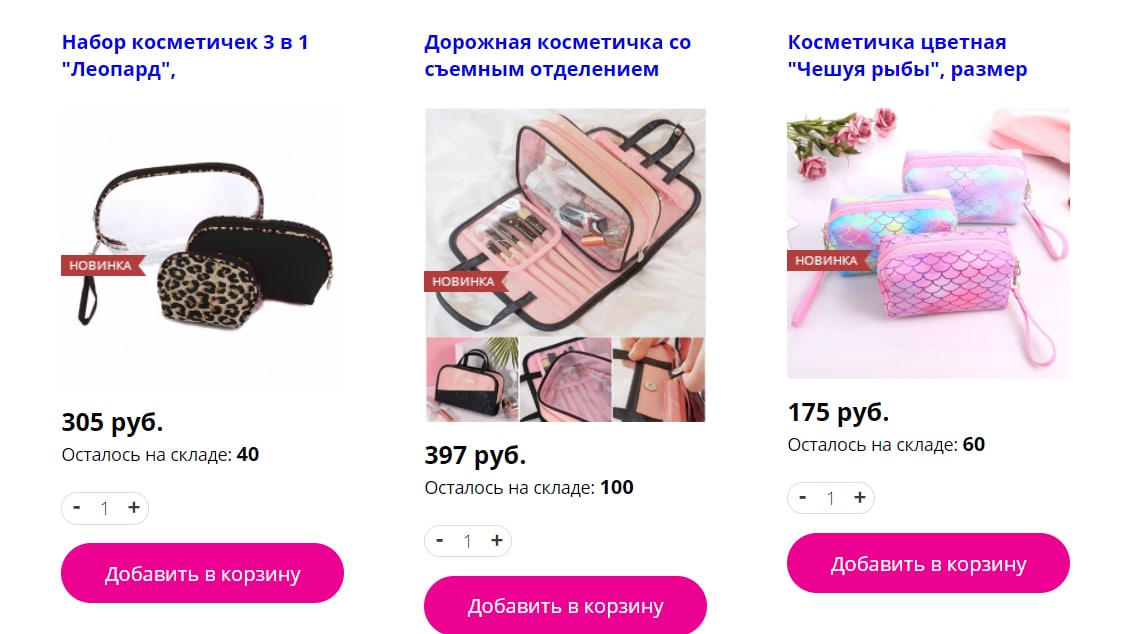Click quantity field of the leopard set

coord(105,508)
